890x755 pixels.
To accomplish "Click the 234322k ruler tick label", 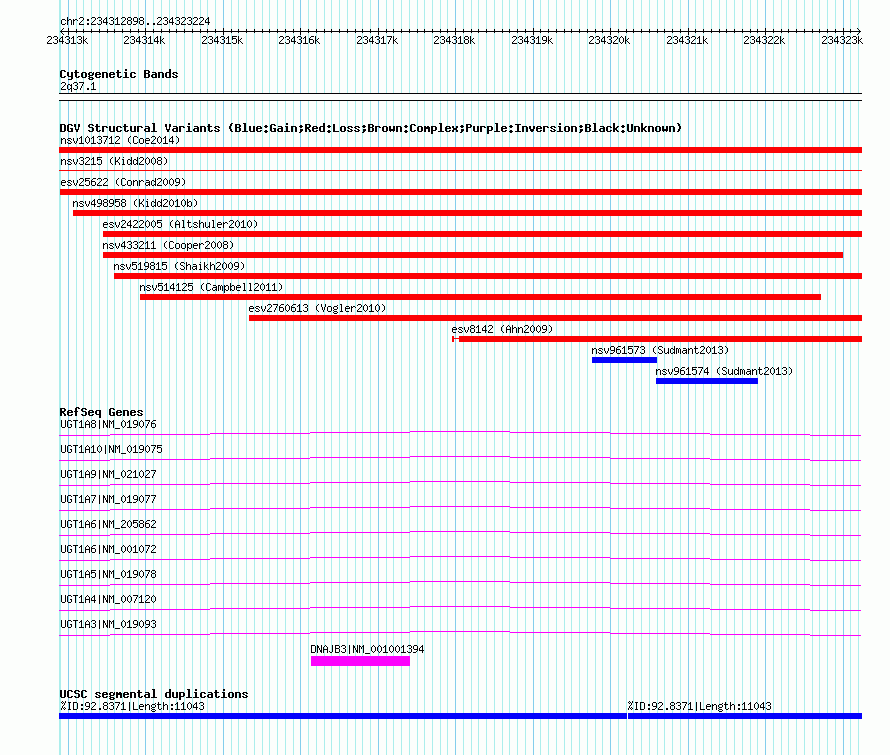I will click(764, 40).
